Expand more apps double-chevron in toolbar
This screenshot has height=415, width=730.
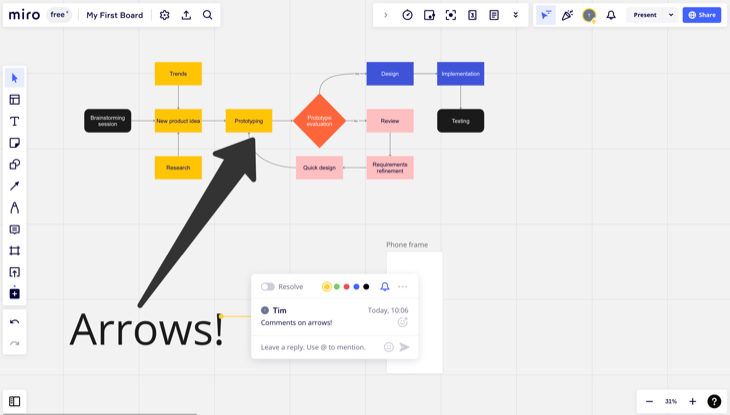(x=515, y=15)
